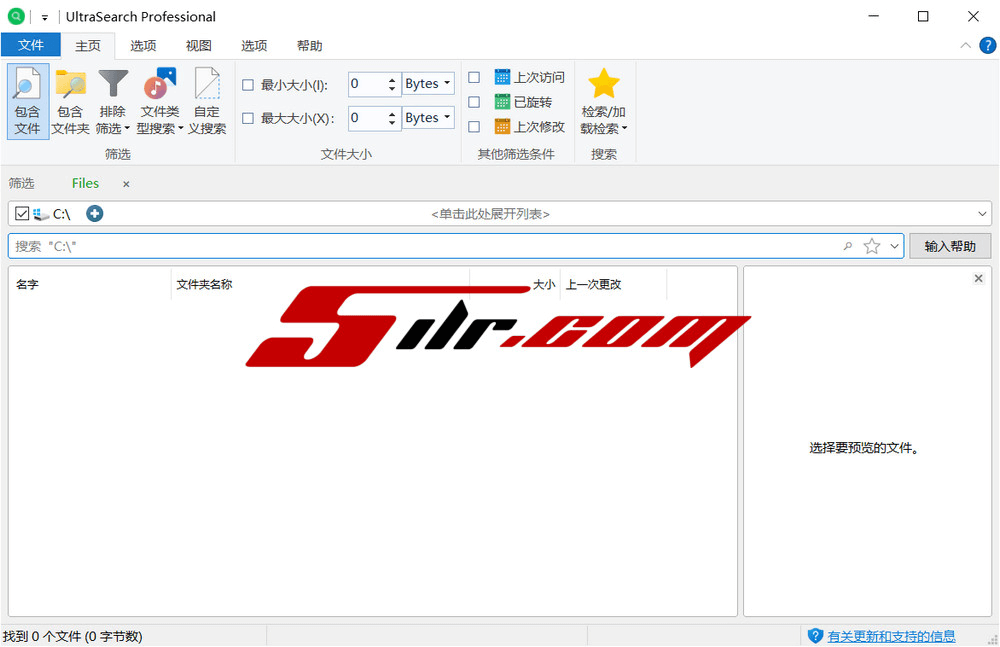Open the maximum size Bytes unit dropdown
This screenshot has height=647, width=1000.
pos(428,117)
